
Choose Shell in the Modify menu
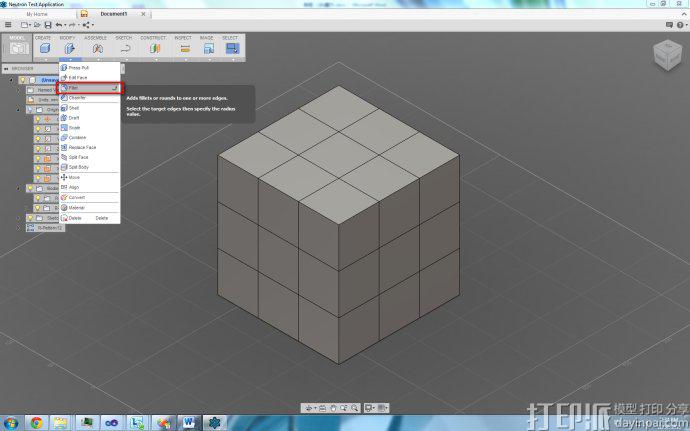pos(90,108)
